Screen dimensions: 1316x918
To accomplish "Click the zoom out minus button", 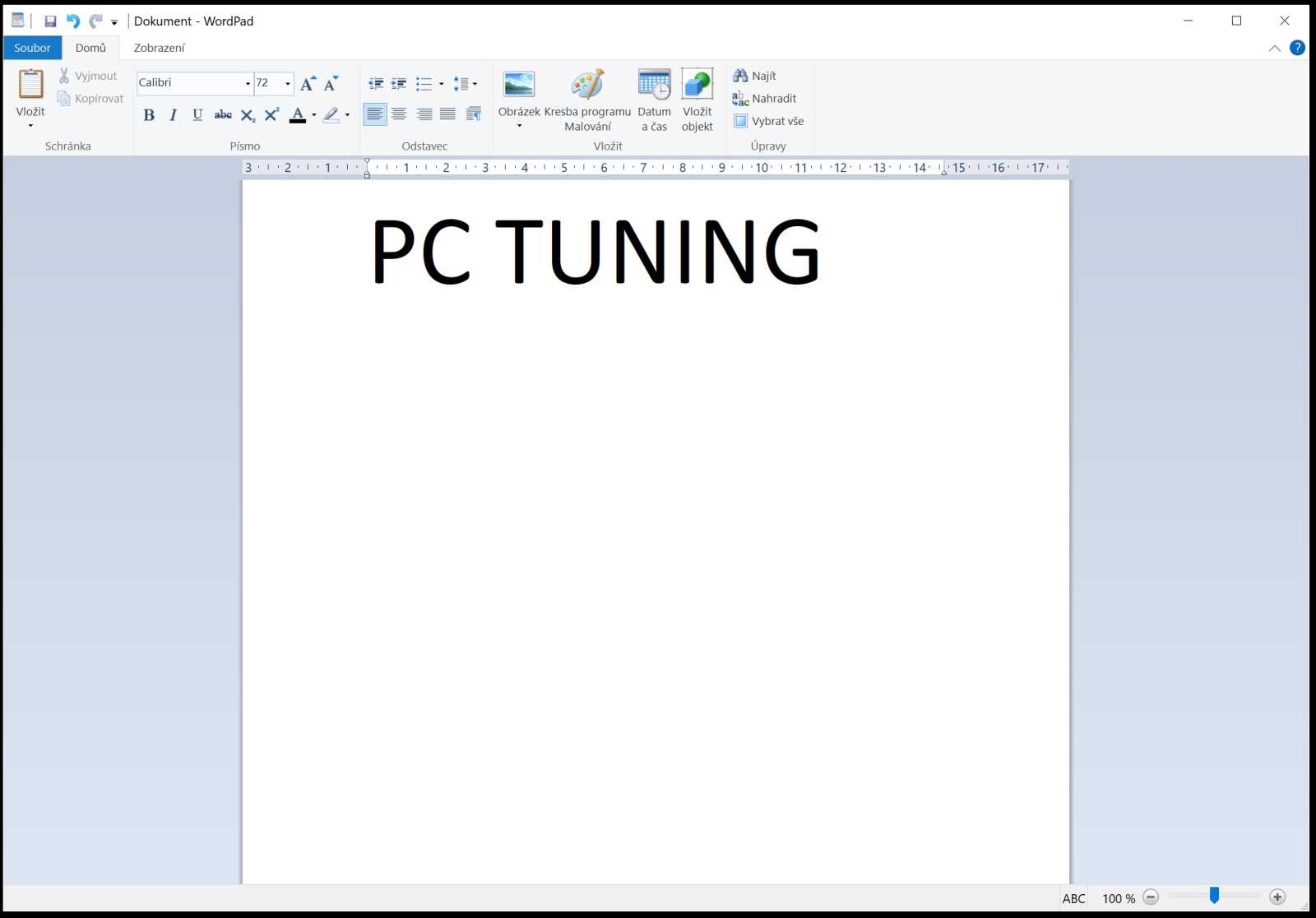I will 1151,897.
